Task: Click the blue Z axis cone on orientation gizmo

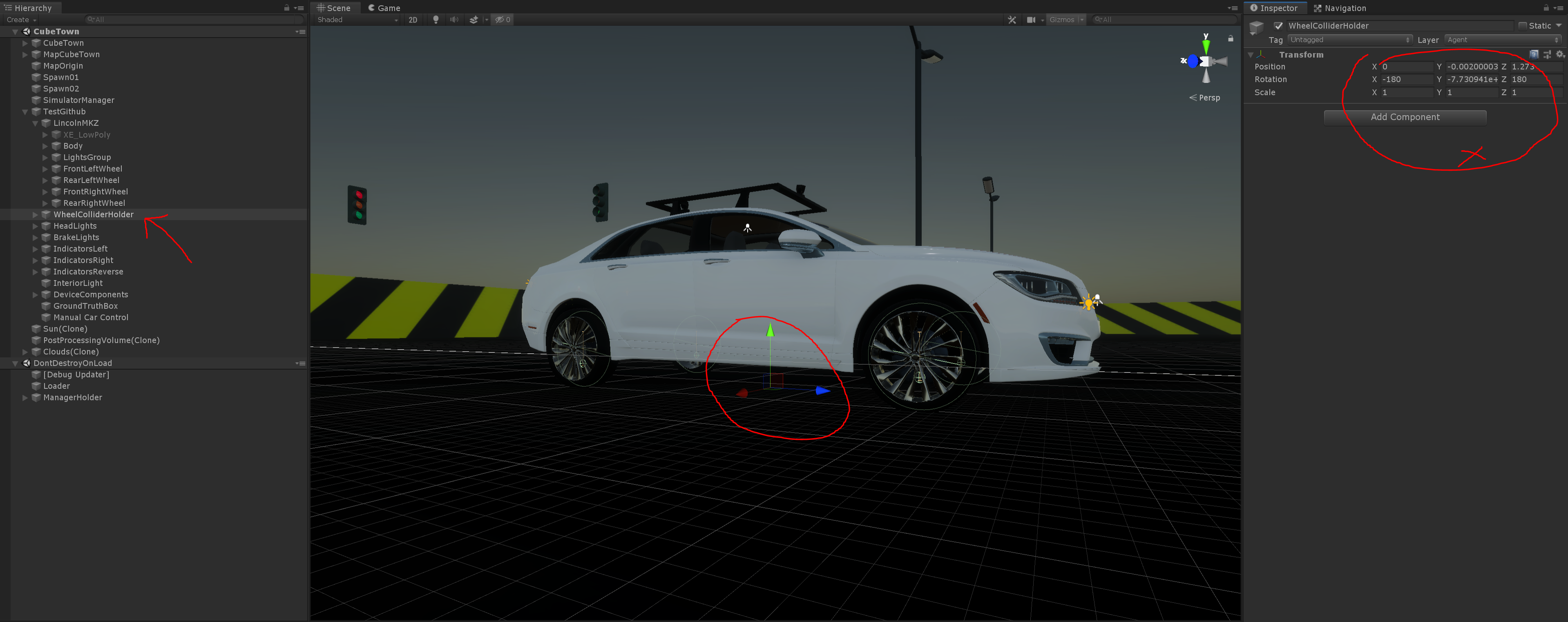Action: (1193, 61)
